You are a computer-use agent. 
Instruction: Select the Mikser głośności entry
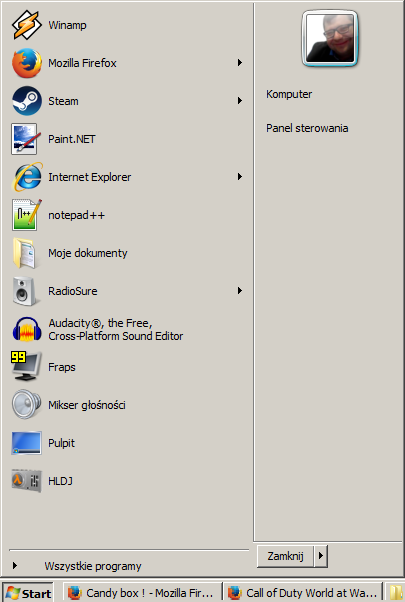tap(127, 405)
